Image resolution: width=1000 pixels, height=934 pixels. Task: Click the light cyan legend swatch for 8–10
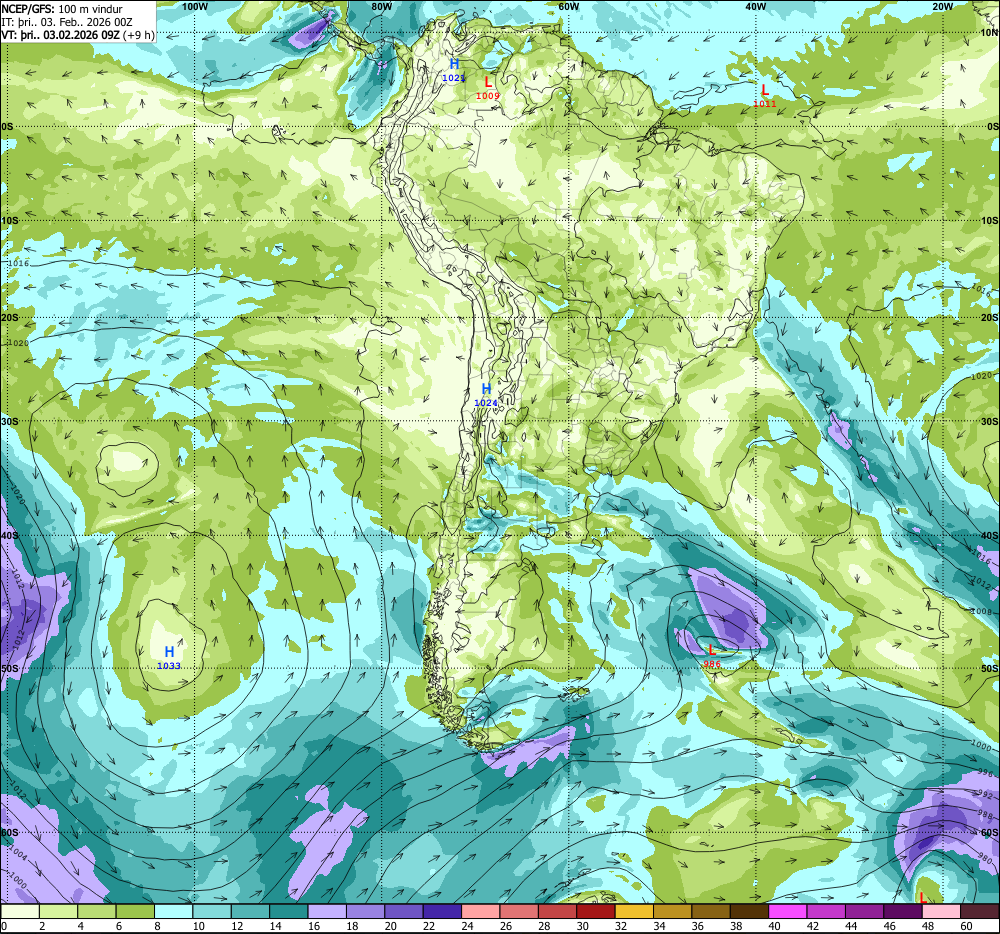click(x=173, y=911)
